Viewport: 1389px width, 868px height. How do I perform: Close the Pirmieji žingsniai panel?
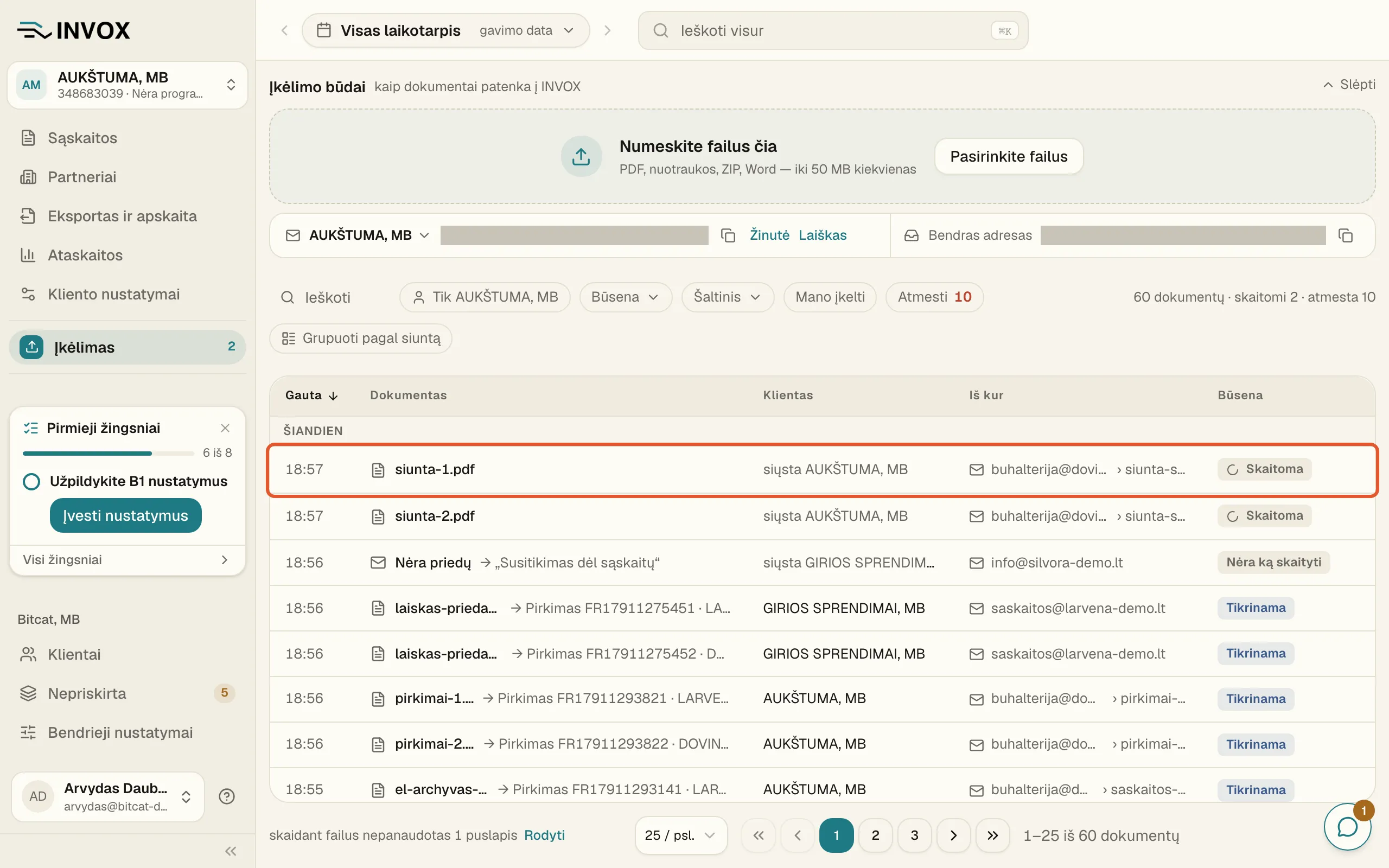pyautogui.click(x=225, y=427)
